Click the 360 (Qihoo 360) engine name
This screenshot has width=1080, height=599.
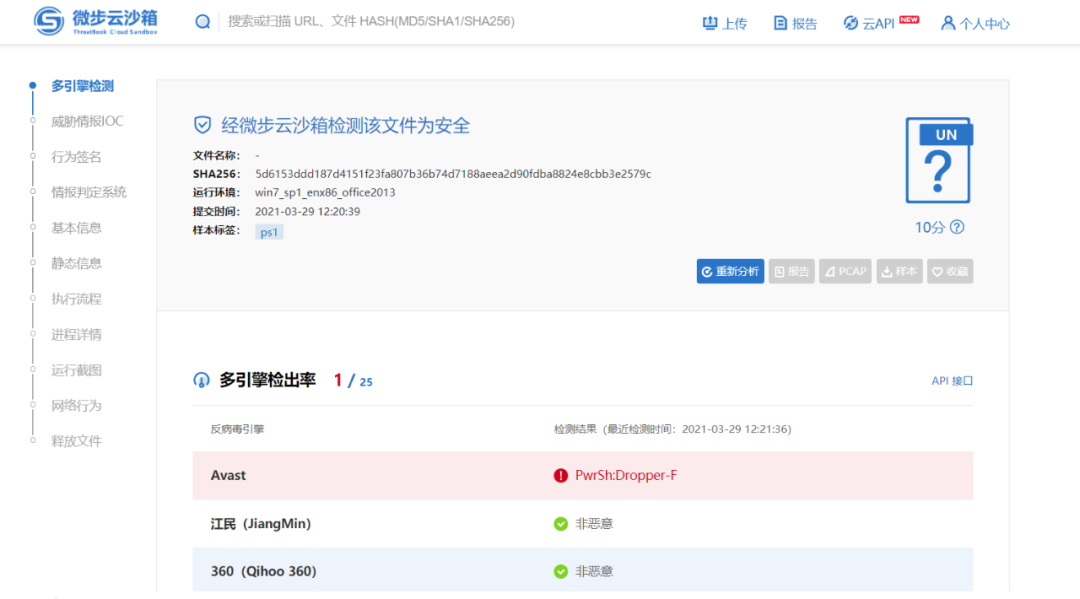point(263,571)
